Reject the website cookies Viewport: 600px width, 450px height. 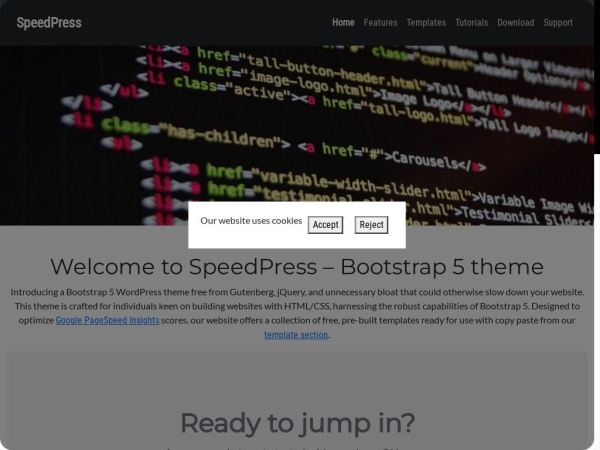tap(371, 225)
